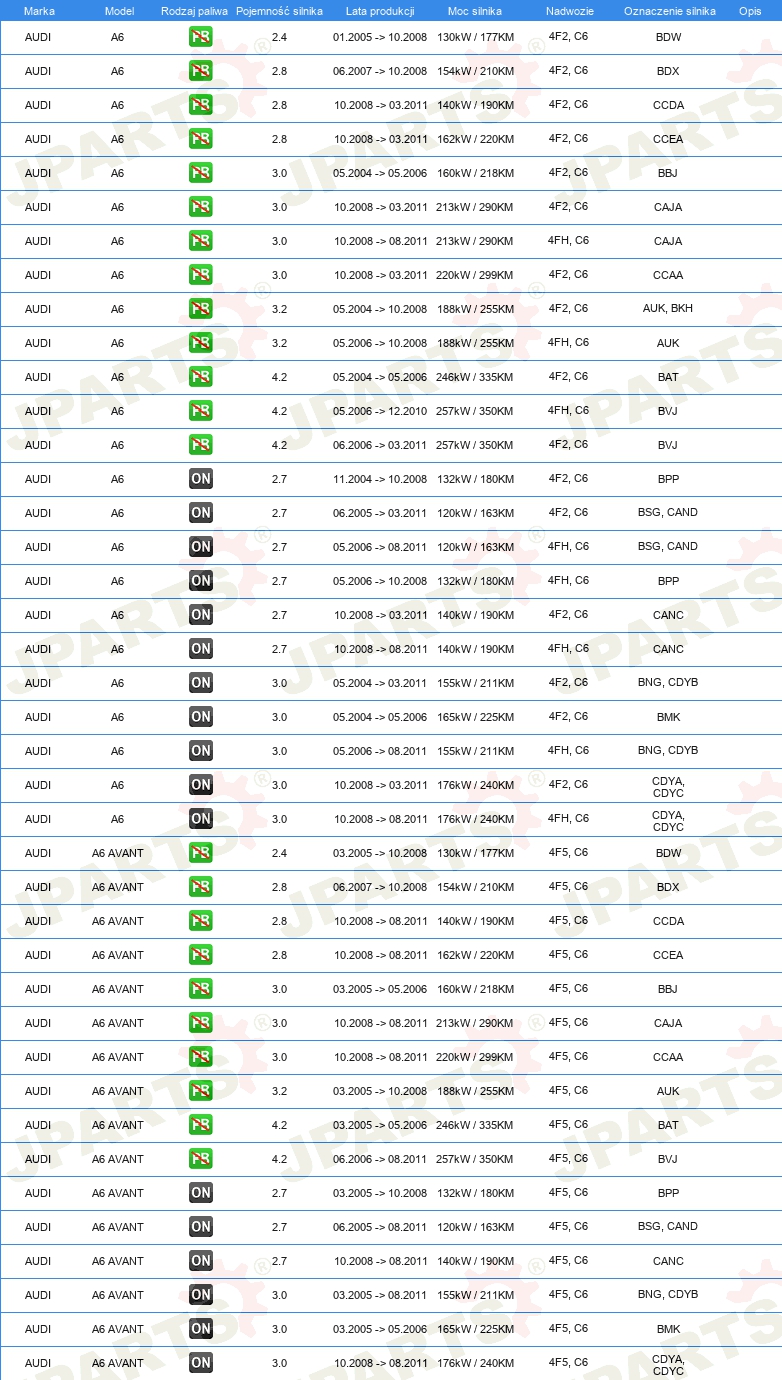The image size is (782, 1380).
Task: Click the Model column header
Action: click(118, 11)
